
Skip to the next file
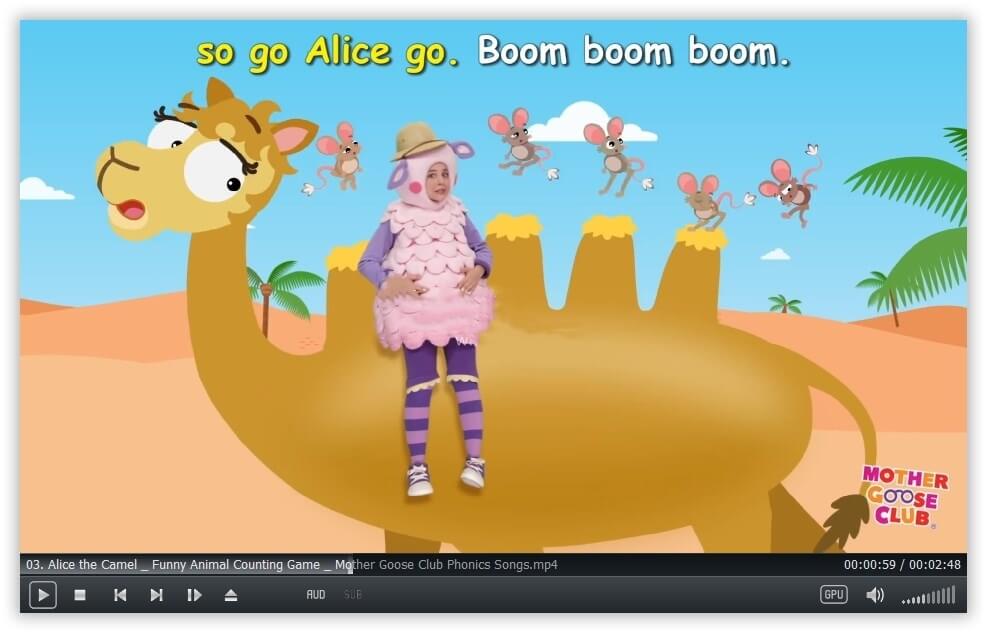pos(157,595)
